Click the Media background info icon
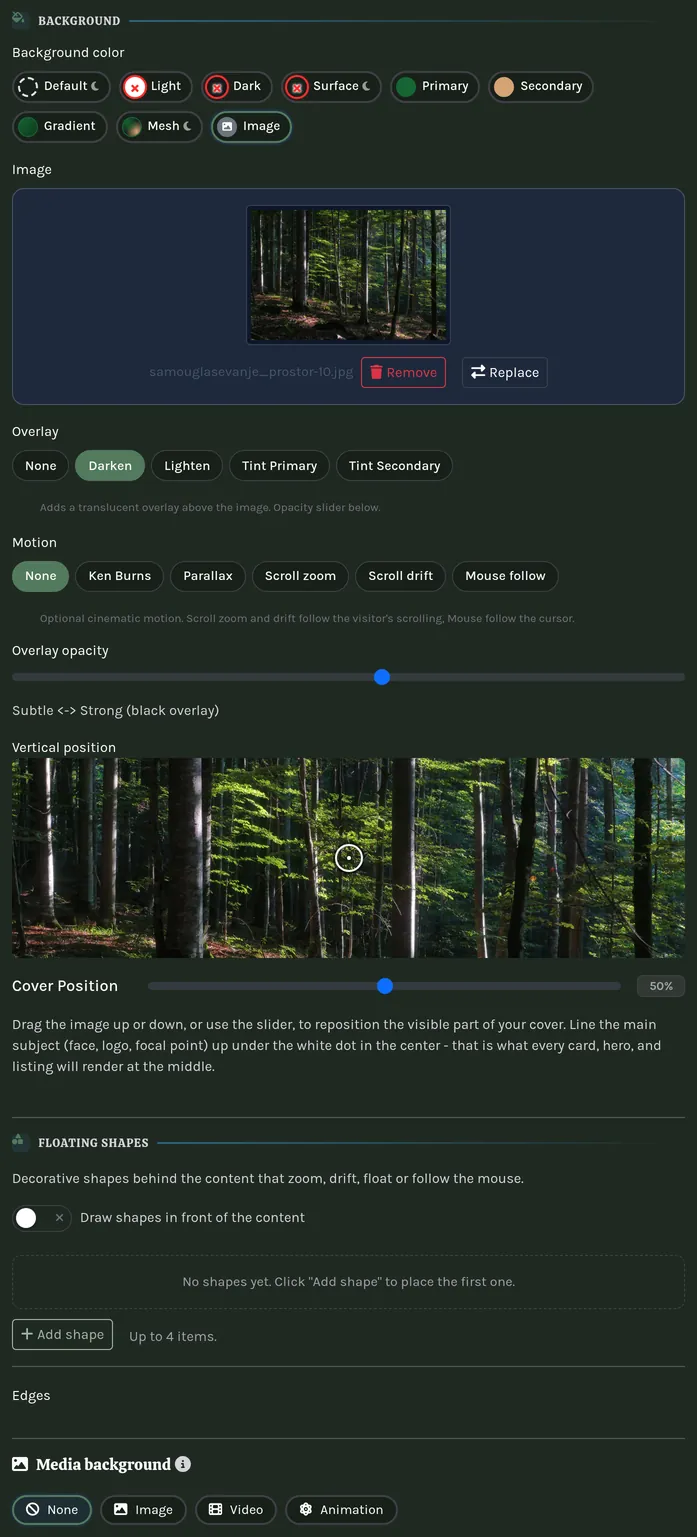 point(183,1464)
